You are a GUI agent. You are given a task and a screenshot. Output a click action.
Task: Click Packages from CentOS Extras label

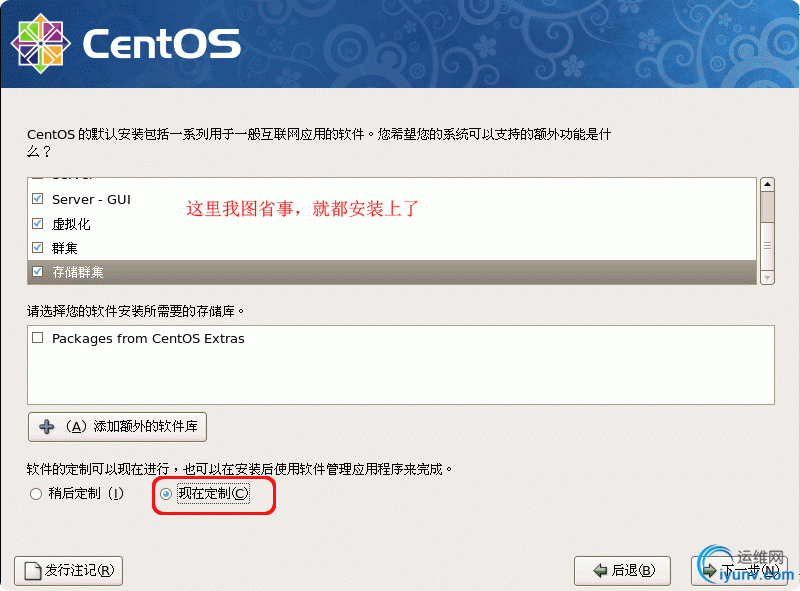pyautogui.click(x=148, y=339)
